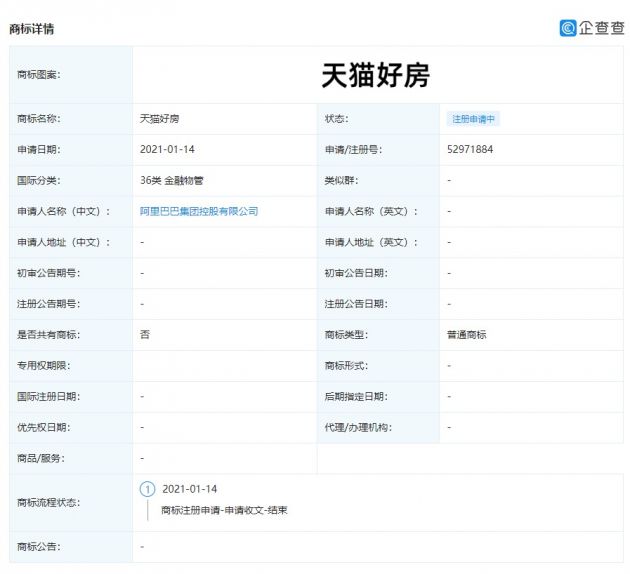Select the 是否共有商标 value 否
This screenshot has width=630, height=574.
pos(145,335)
